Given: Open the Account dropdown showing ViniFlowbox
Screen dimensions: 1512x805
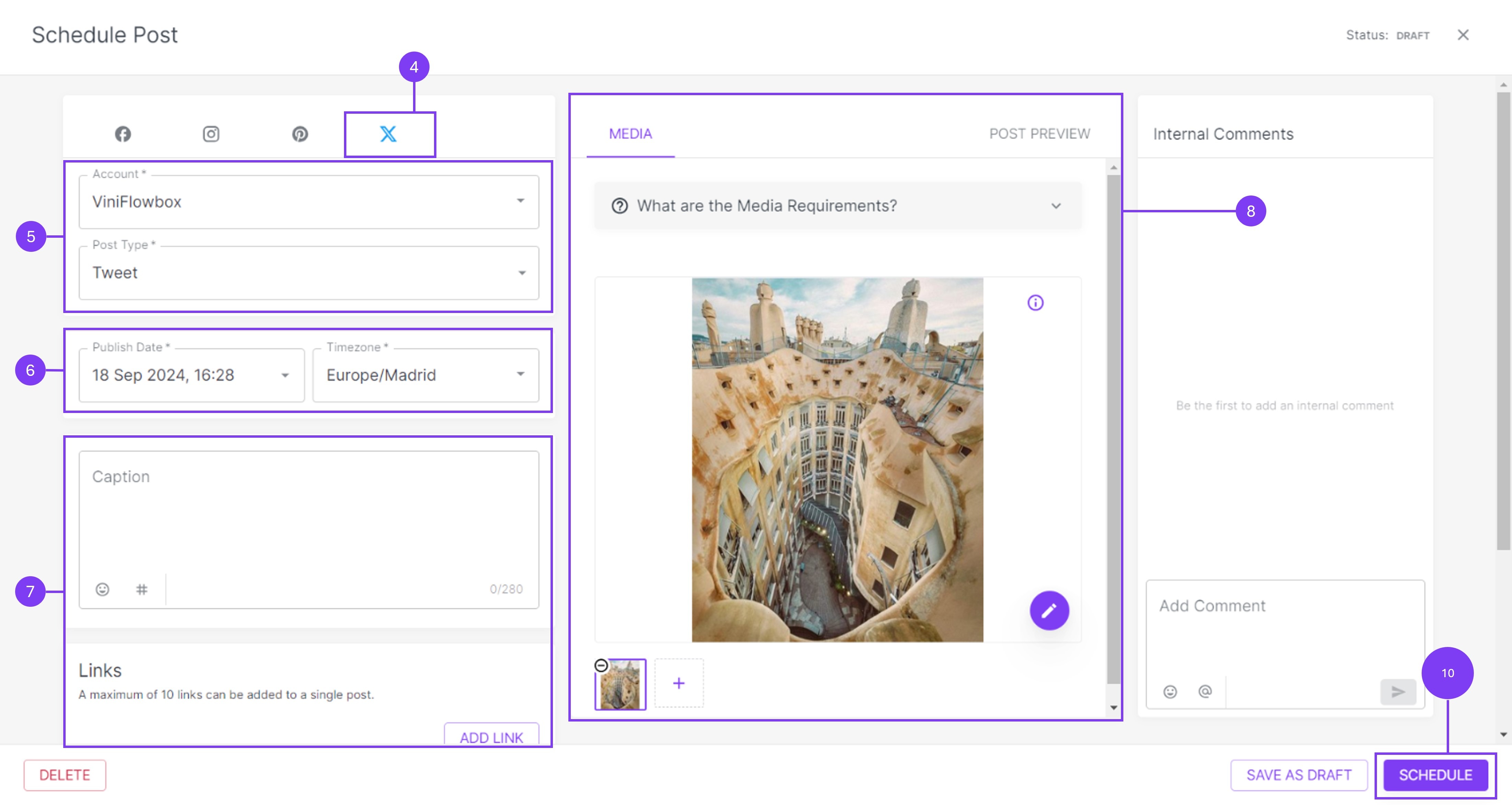Looking at the screenshot, I should pyautogui.click(x=309, y=202).
